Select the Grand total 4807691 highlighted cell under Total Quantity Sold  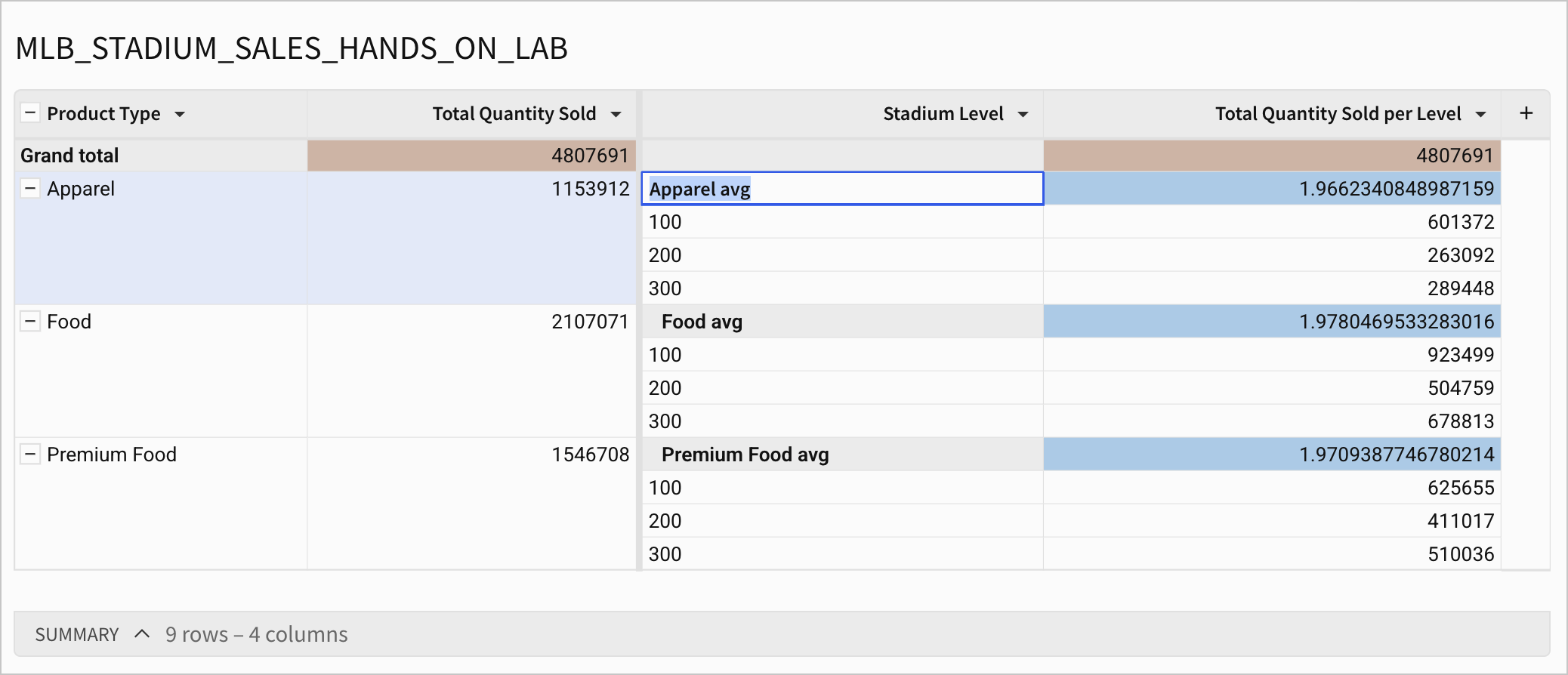click(472, 156)
